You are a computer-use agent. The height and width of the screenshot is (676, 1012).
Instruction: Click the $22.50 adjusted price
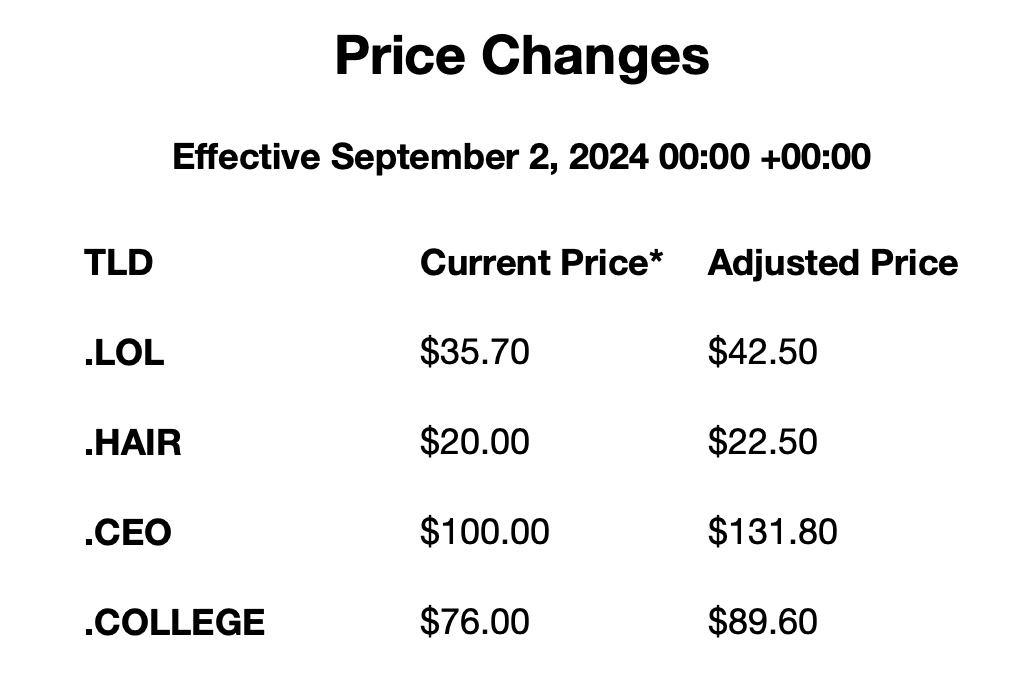click(x=762, y=442)
